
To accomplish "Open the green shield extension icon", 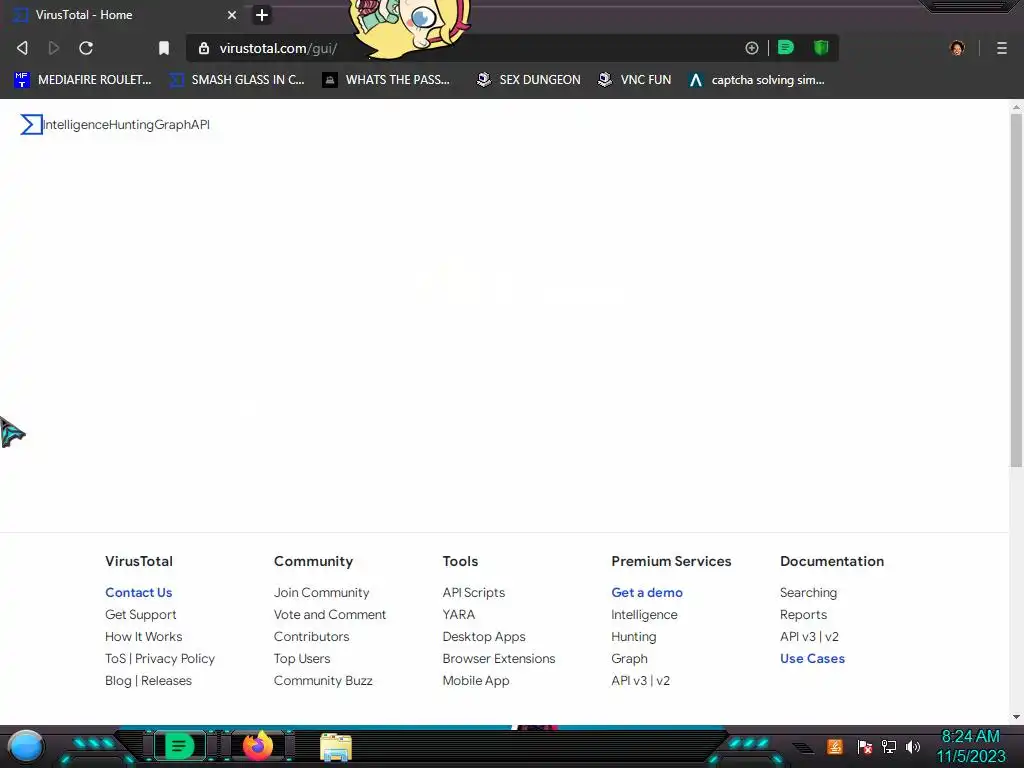I will point(821,48).
